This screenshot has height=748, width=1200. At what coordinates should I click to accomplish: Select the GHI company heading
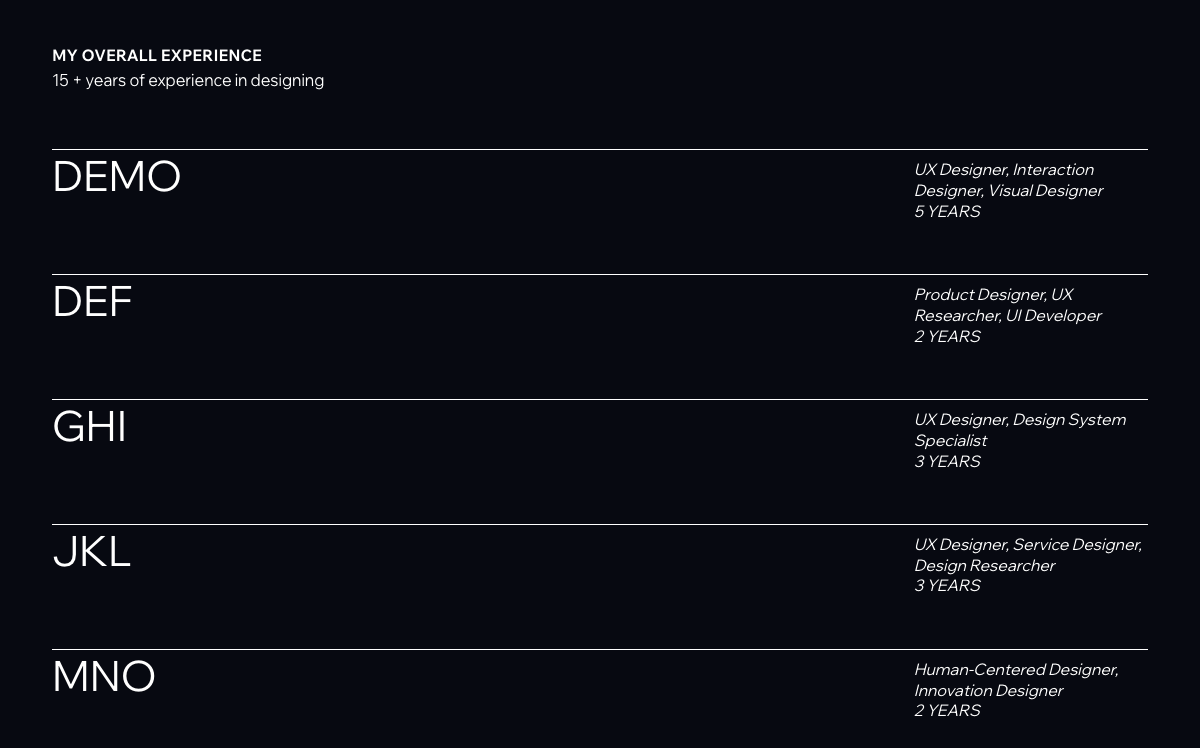coord(89,427)
